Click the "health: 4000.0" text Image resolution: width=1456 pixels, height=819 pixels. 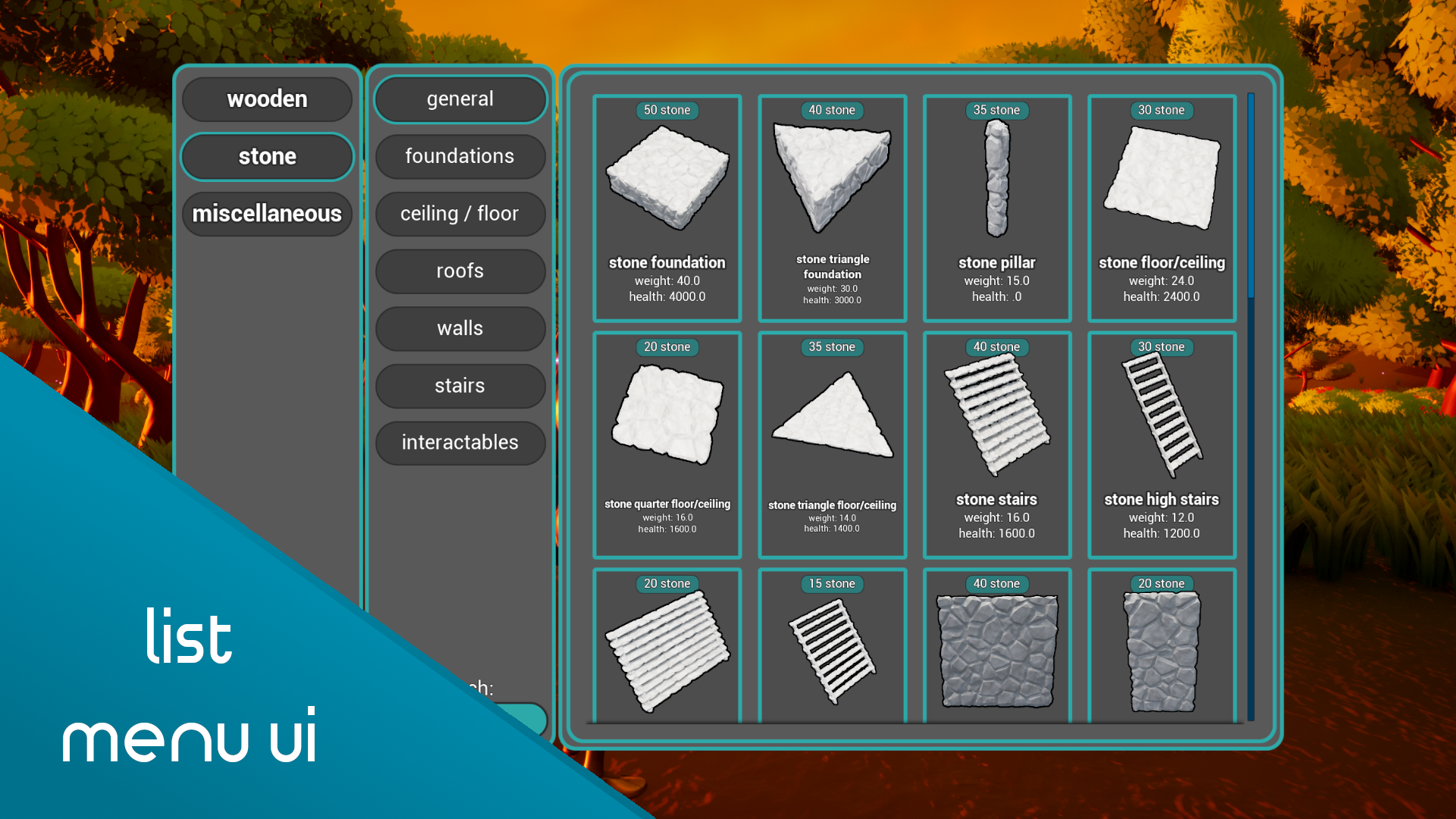point(667,297)
